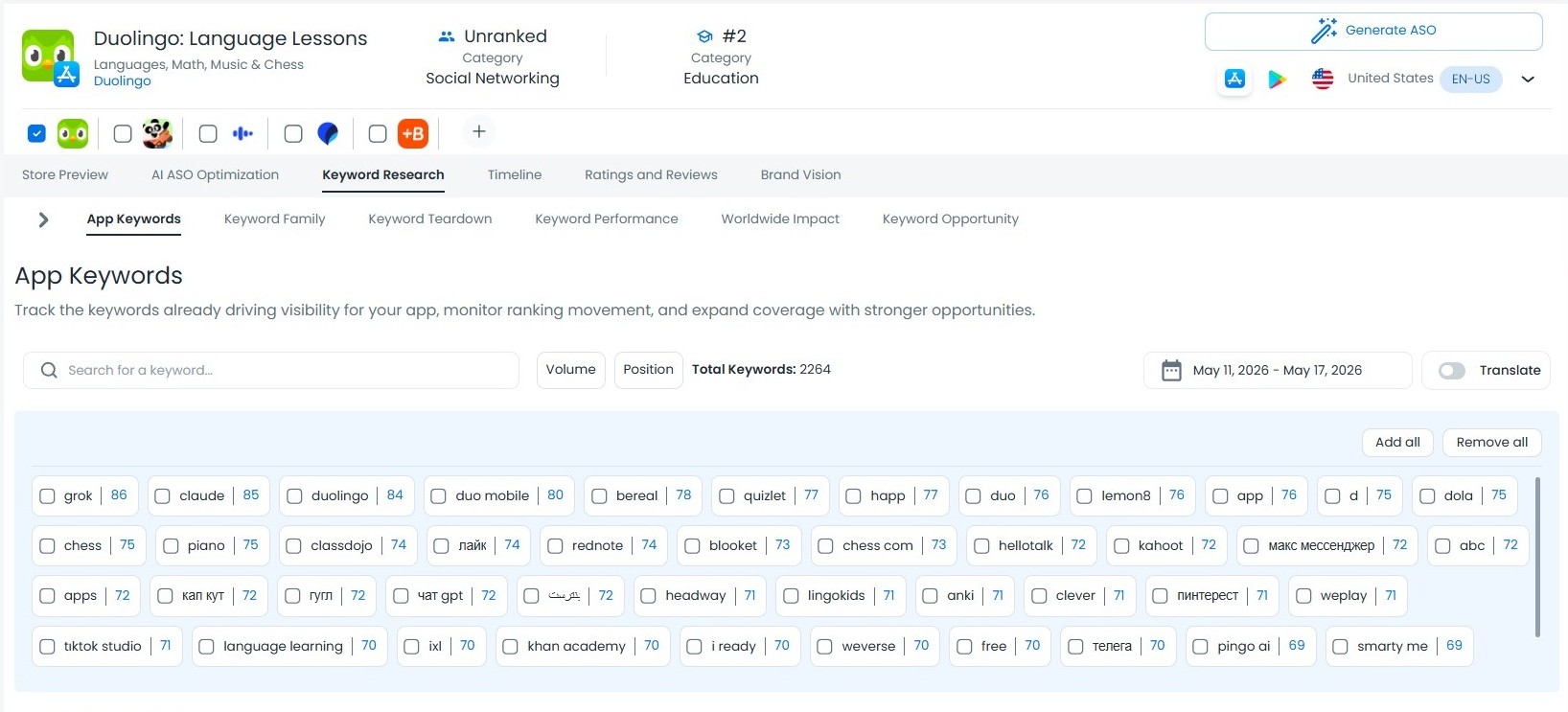The width and height of the screenshot is (1568, 712).
Task: Open the Timeline tab
Action: [x=515, y=174]
